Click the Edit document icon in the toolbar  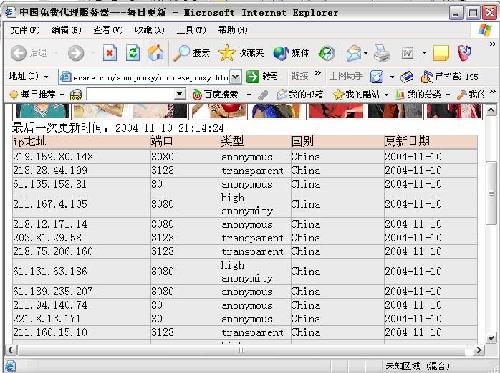pos(408,53)
